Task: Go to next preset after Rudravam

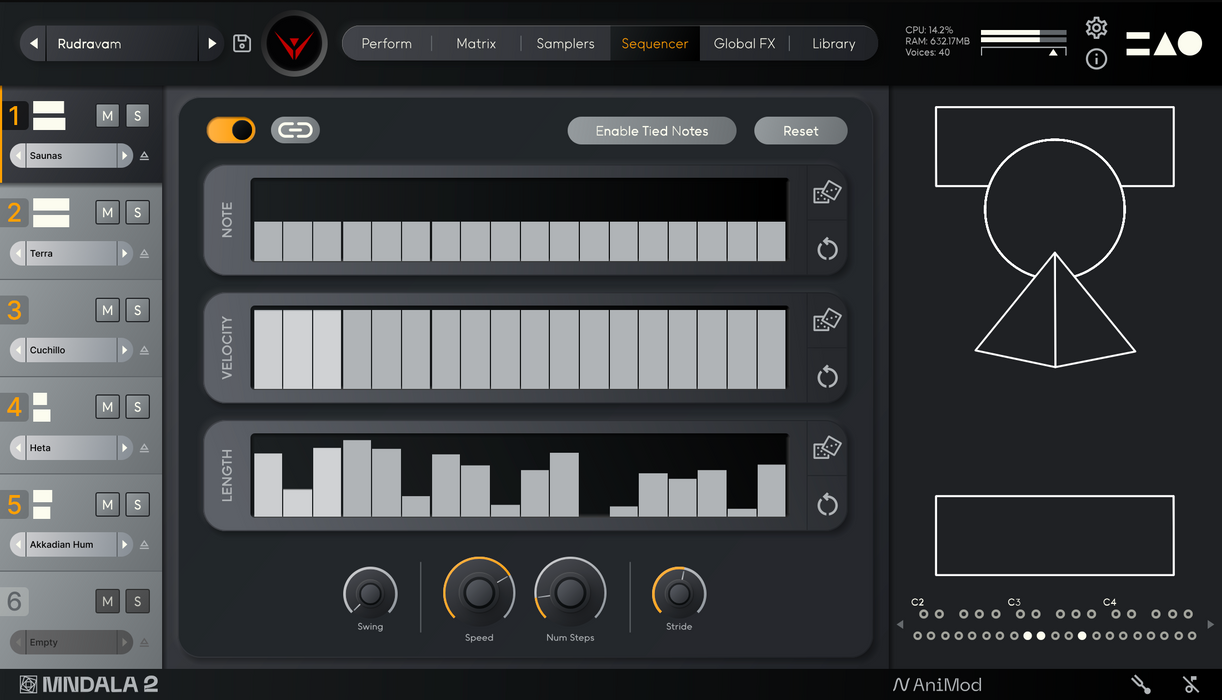Action: tap(212, 44)
